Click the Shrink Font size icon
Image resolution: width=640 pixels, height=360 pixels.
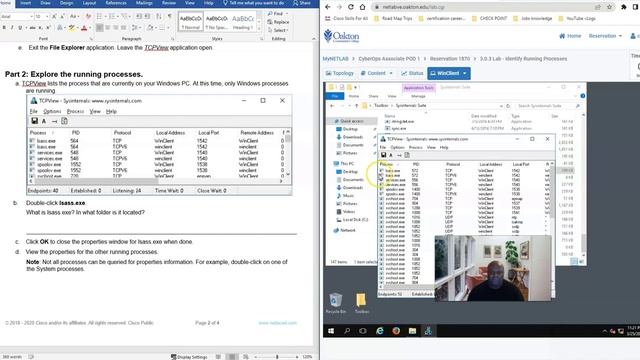point(62,16)
